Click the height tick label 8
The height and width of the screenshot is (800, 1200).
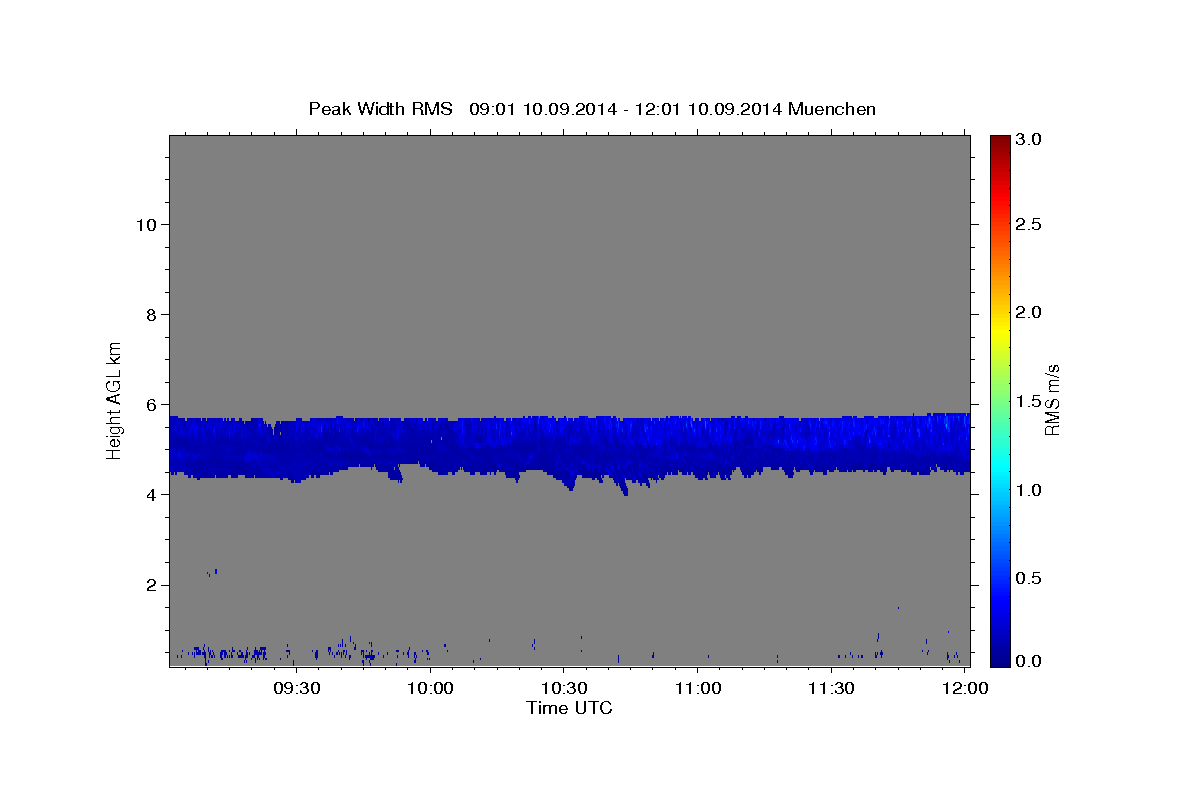point(150,314)
